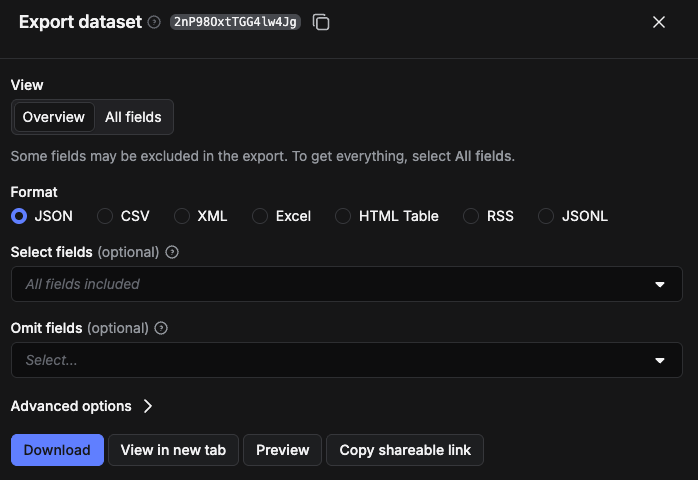Click the help icon beside Omit fields
The height and width of the screenshot is (480, 698).
161,328
